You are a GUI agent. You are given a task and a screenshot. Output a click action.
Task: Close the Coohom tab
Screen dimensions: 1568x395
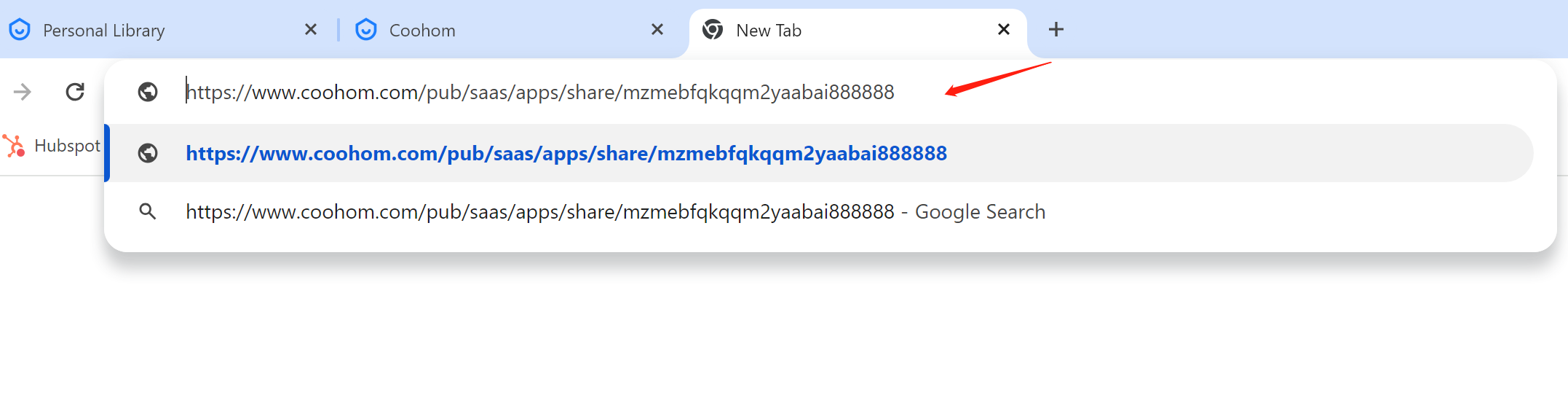[x=657, y=30]
